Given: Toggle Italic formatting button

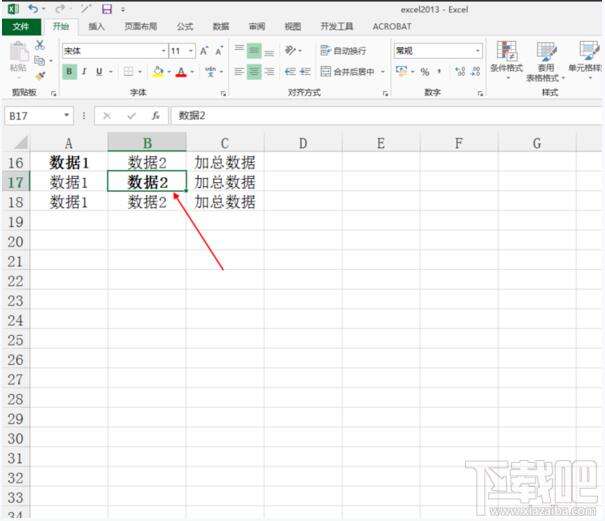Looking at the screenshot, I should click(x=84, y=72).
